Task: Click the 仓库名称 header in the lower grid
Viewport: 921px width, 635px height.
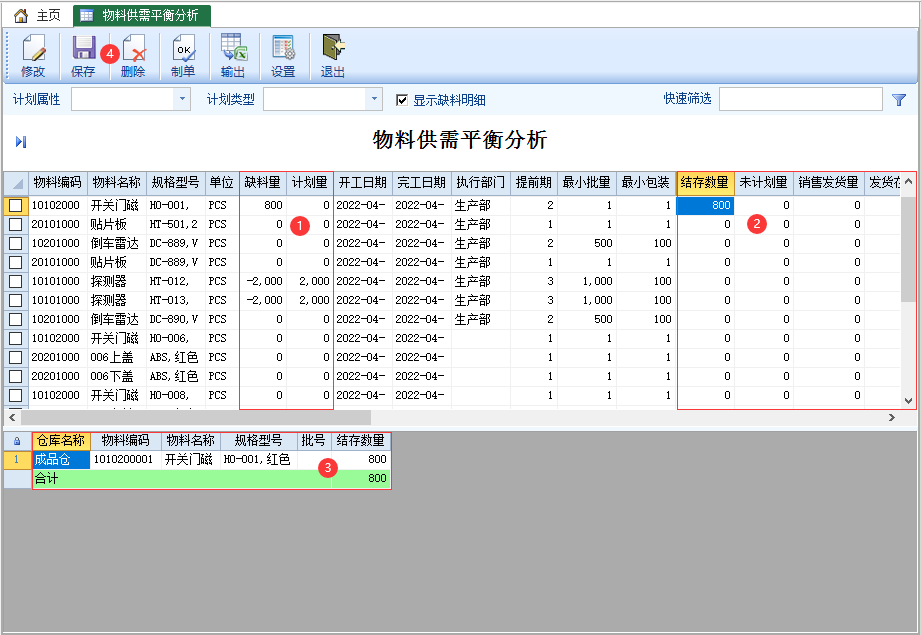Action: click(61, 441)
